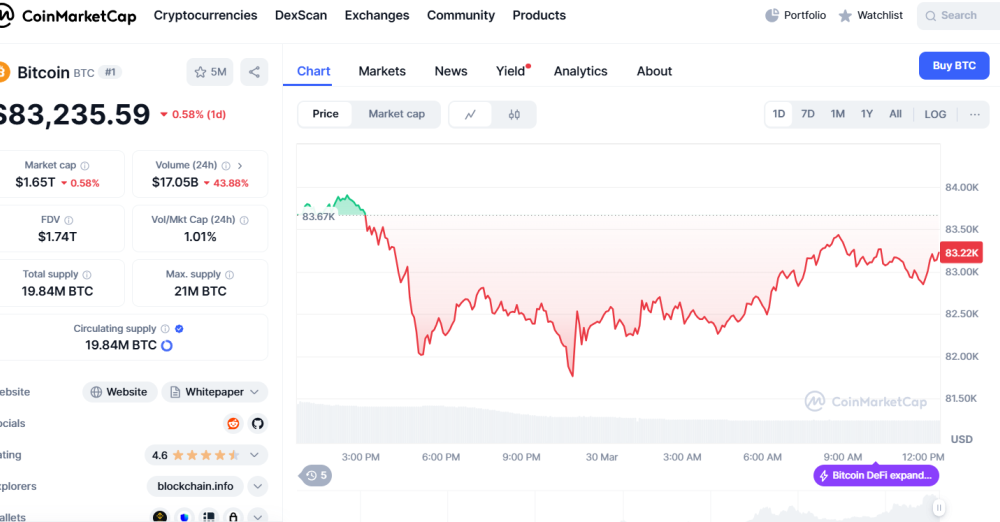Image resolution: width=1000 pixels, height=522 pixels.
Task: Open the first wallet icon
Action: pos(159,516)
